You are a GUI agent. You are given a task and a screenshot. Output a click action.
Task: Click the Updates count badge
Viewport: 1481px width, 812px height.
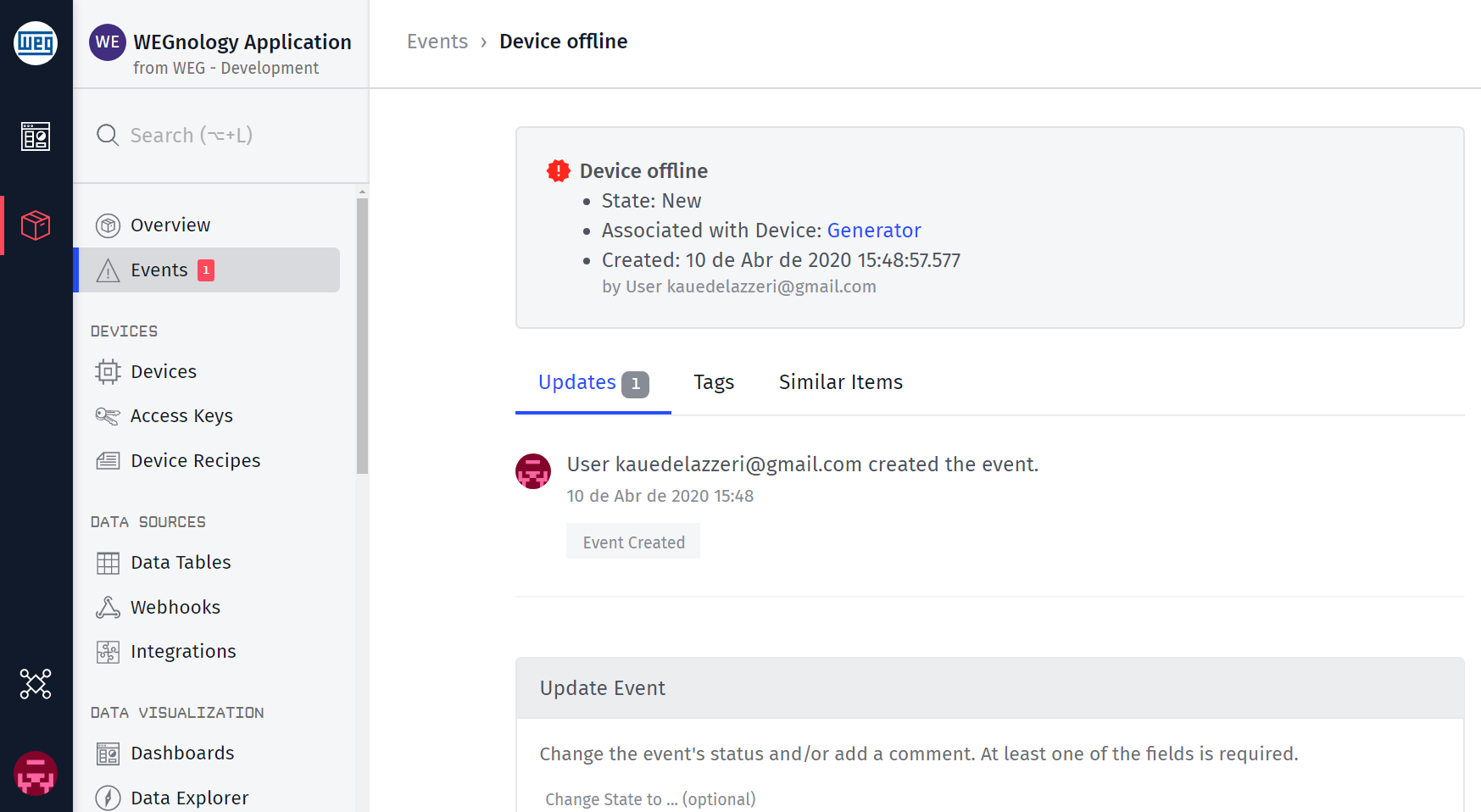(x=636, y=384)
